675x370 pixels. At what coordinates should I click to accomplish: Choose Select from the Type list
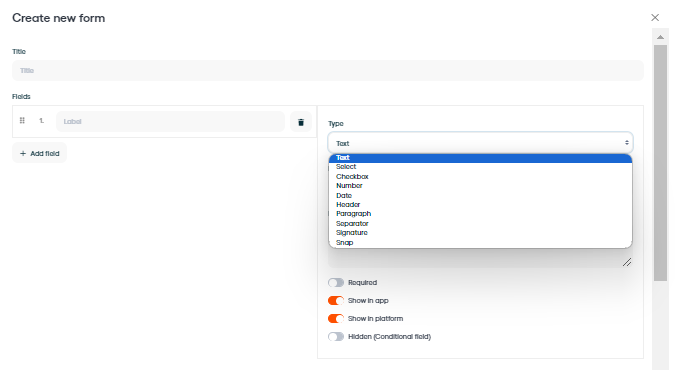pyautogui.click(x=480, y=167)
